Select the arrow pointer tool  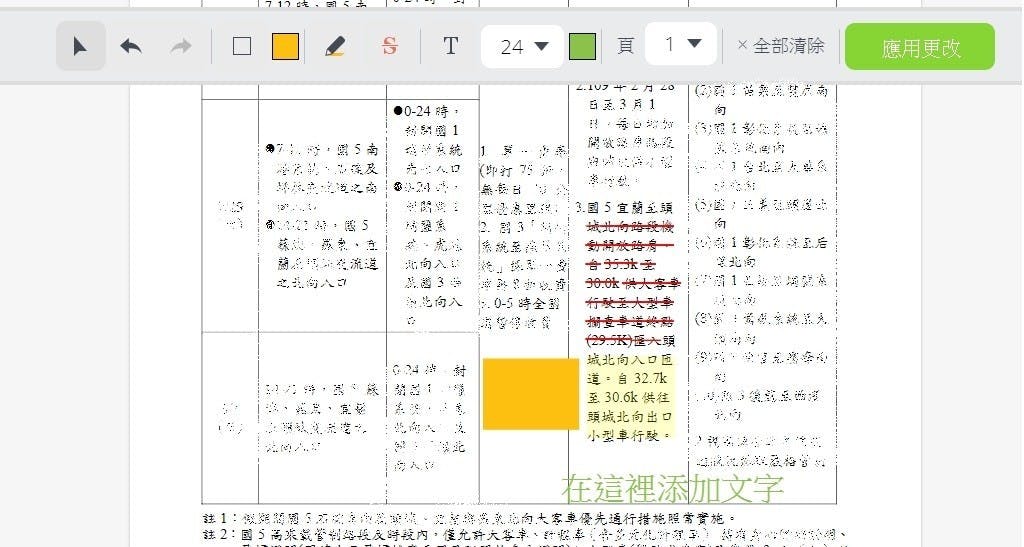80,46
